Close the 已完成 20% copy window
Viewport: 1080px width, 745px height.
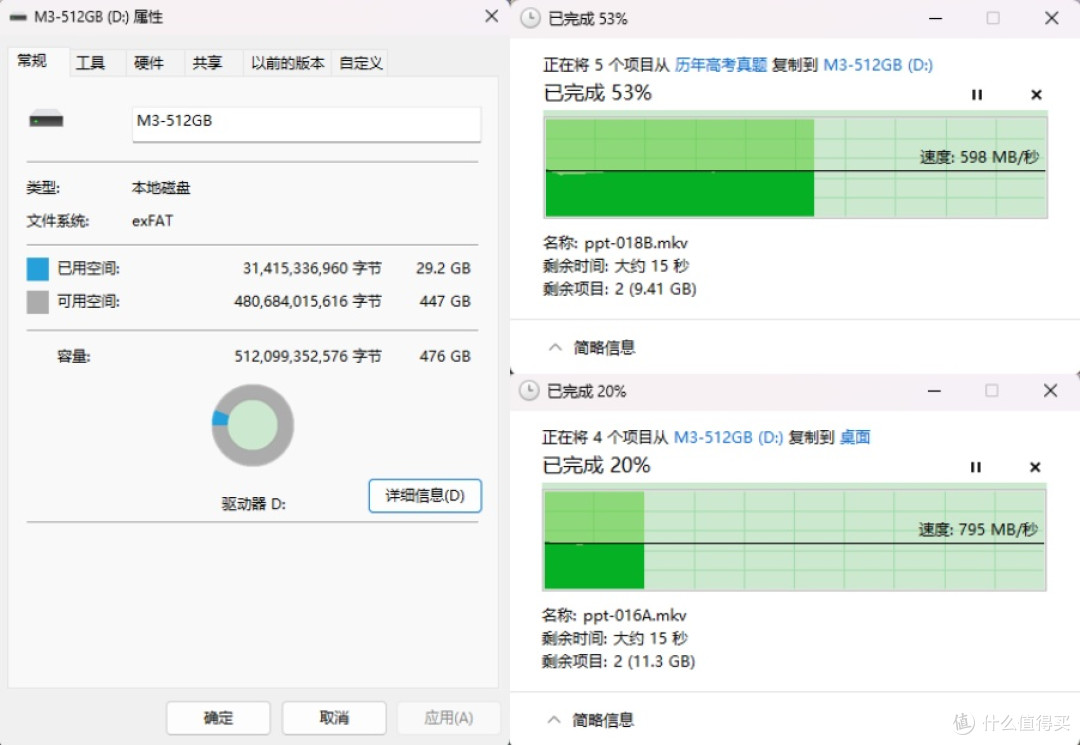coord(1050,391)
